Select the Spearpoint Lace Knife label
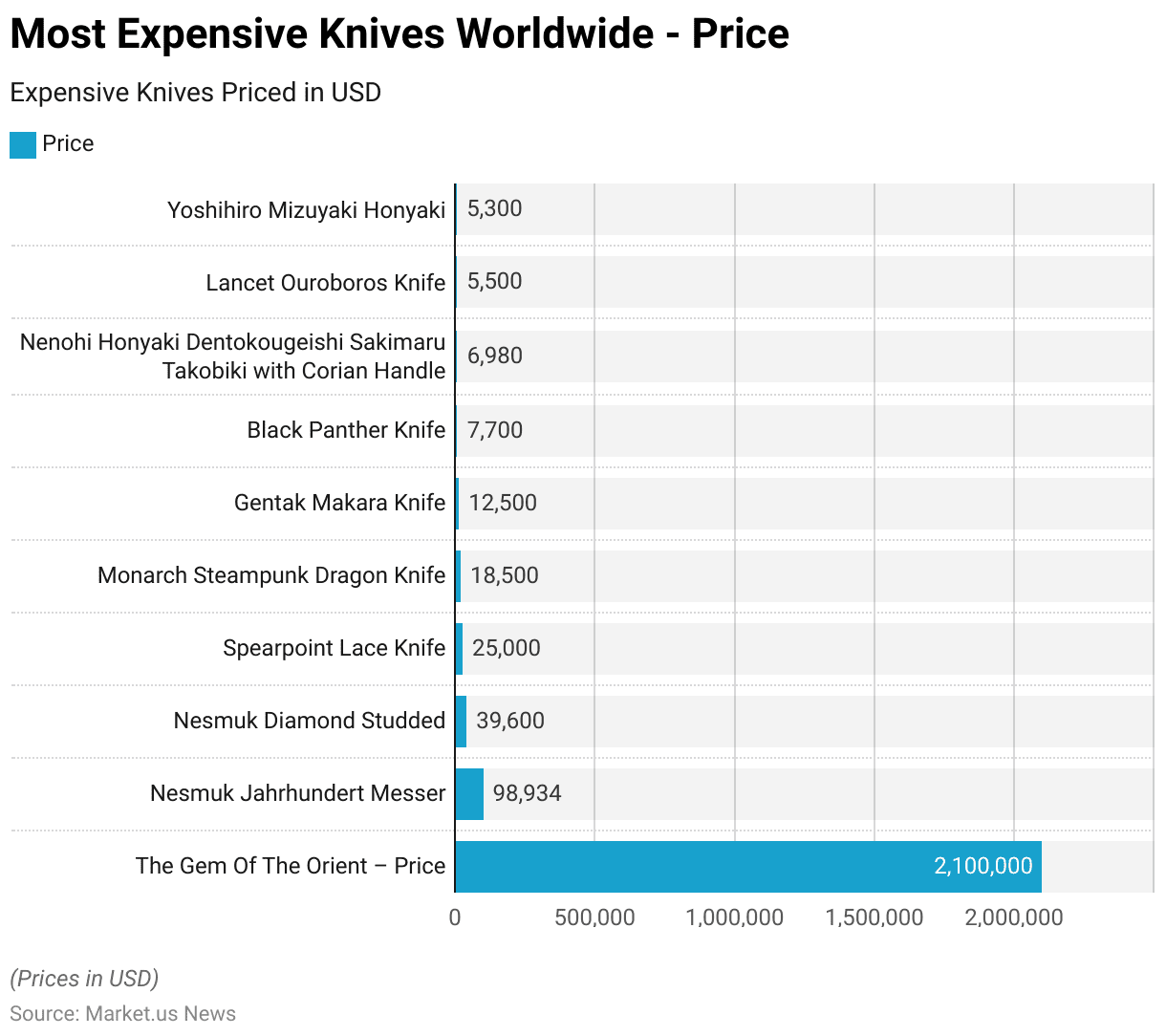The width and height of the screenshot is (1166, 1036). point(334,648)
